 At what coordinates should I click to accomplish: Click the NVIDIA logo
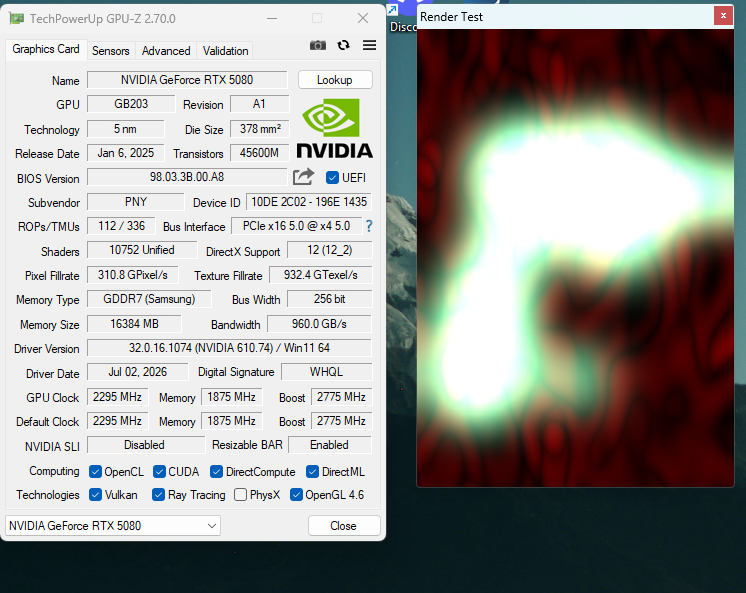tap(334, 128)
